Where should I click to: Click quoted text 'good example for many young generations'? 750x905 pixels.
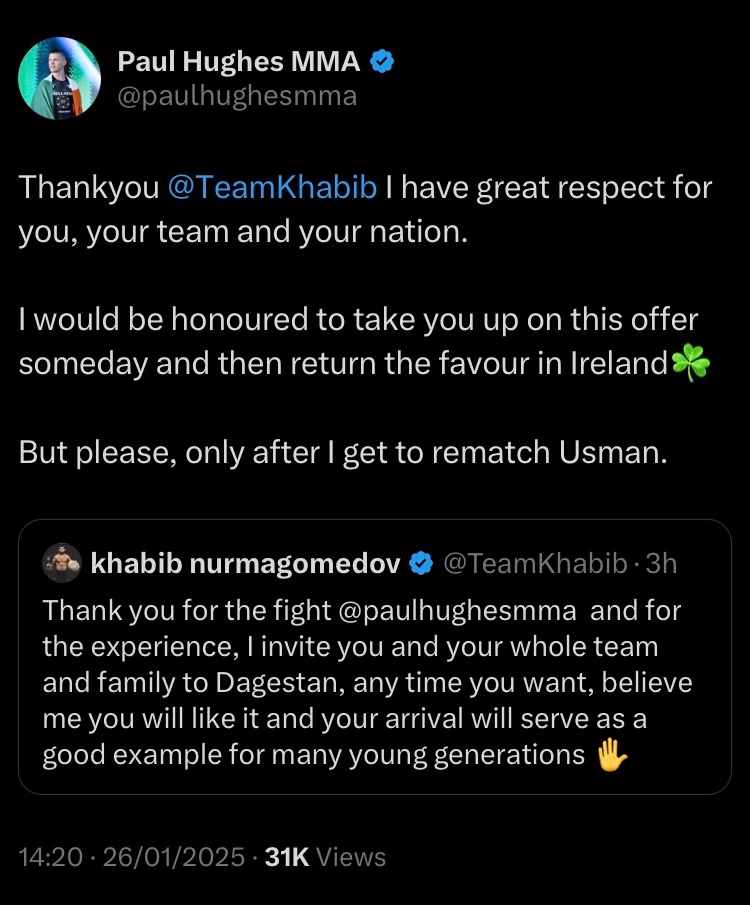pyautogui.click(x=314, y=756)
